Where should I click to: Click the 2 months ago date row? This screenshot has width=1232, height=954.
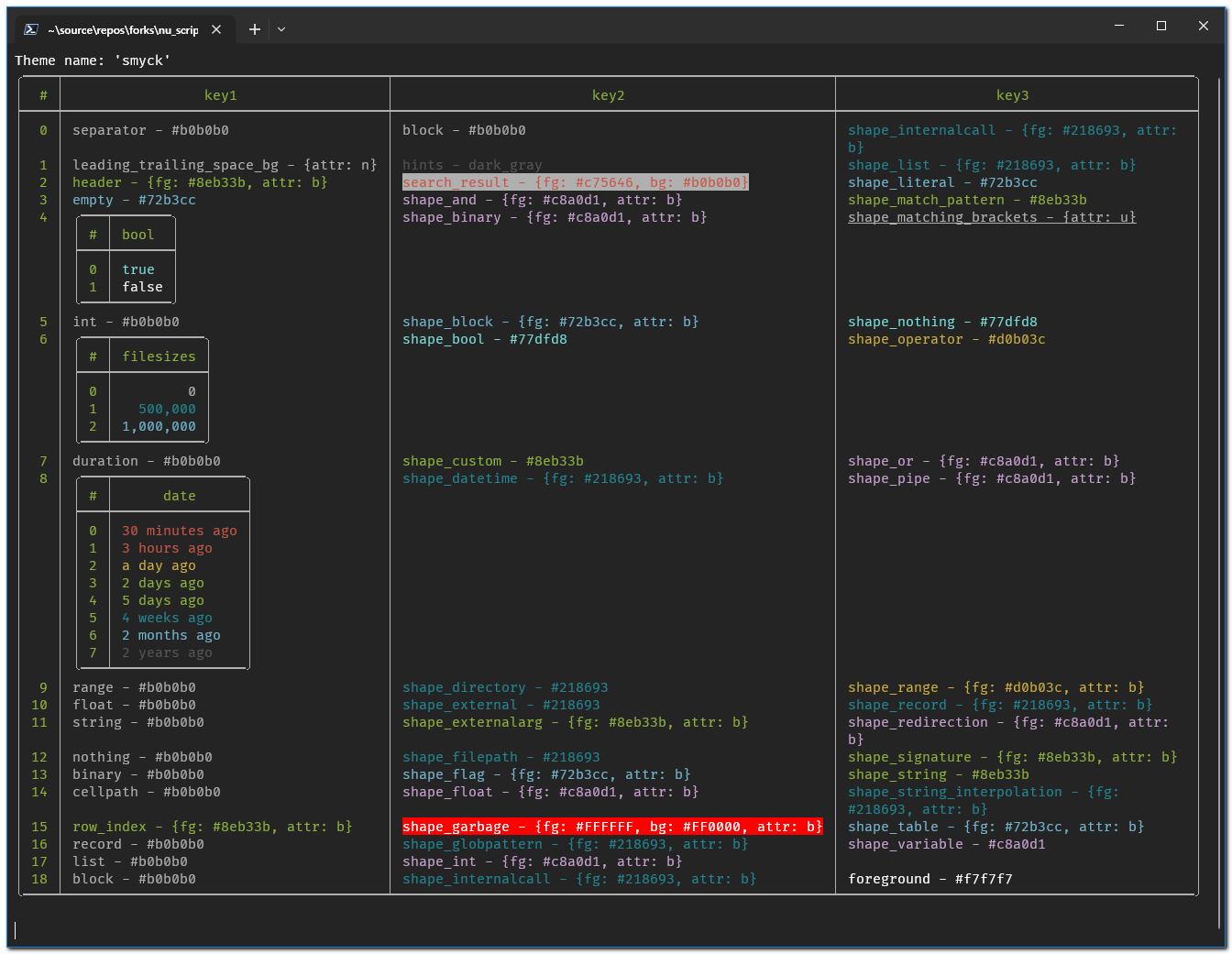click(171, 635)
